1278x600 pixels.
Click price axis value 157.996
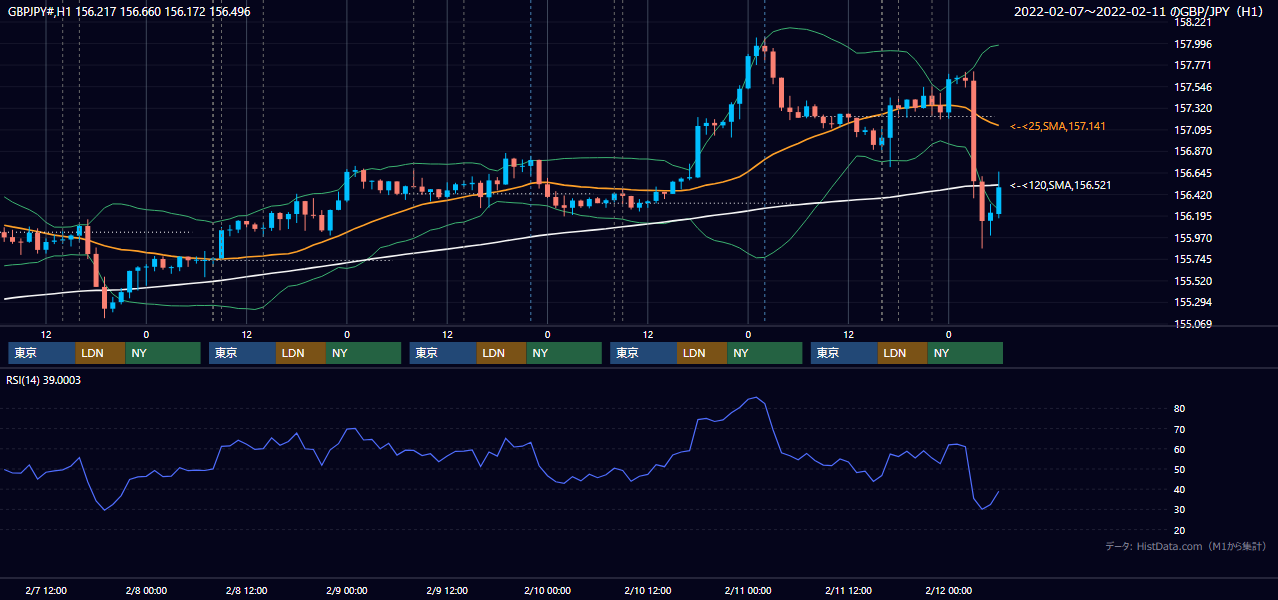pyautogui.click(x=1193, y=44)
